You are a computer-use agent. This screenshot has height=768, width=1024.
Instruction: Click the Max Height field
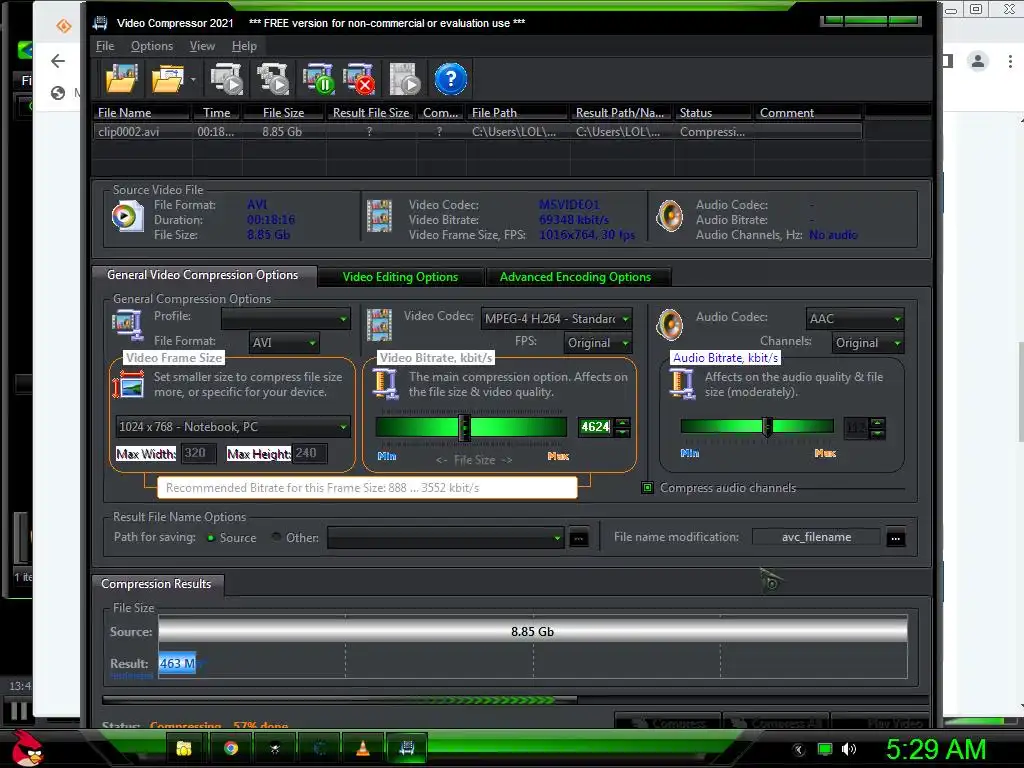click(x=309, y=453)
